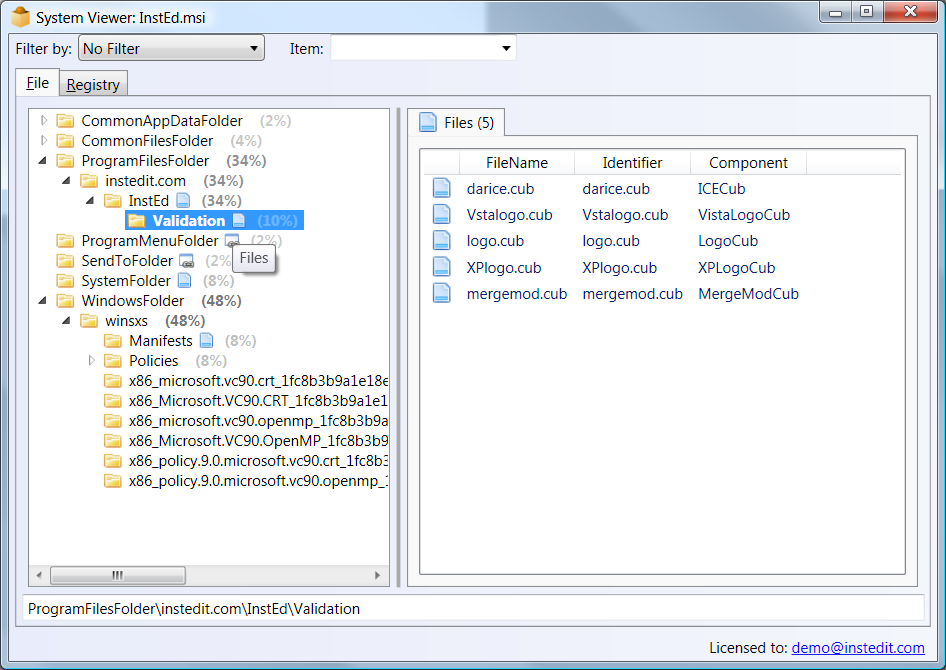Collapse the InstEd tree node
Viewport: 946px width, 670px height.
pyautogui.click(x=90, y=201)
